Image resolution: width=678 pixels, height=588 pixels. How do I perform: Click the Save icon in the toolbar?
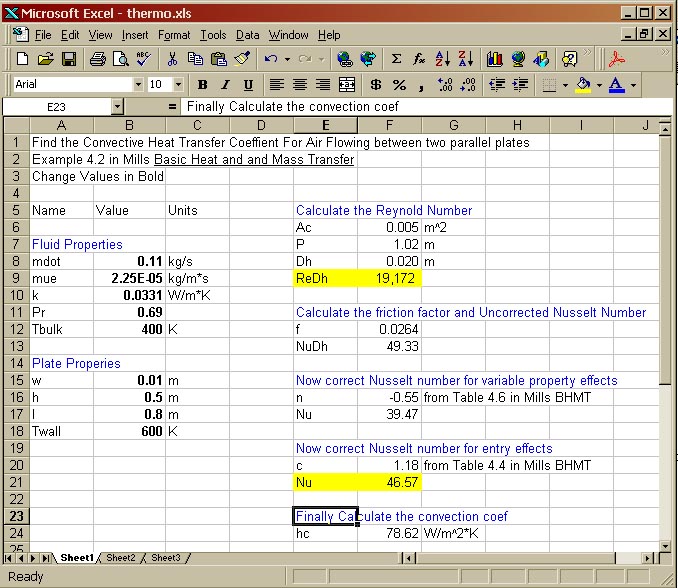(x=69, y=60)
